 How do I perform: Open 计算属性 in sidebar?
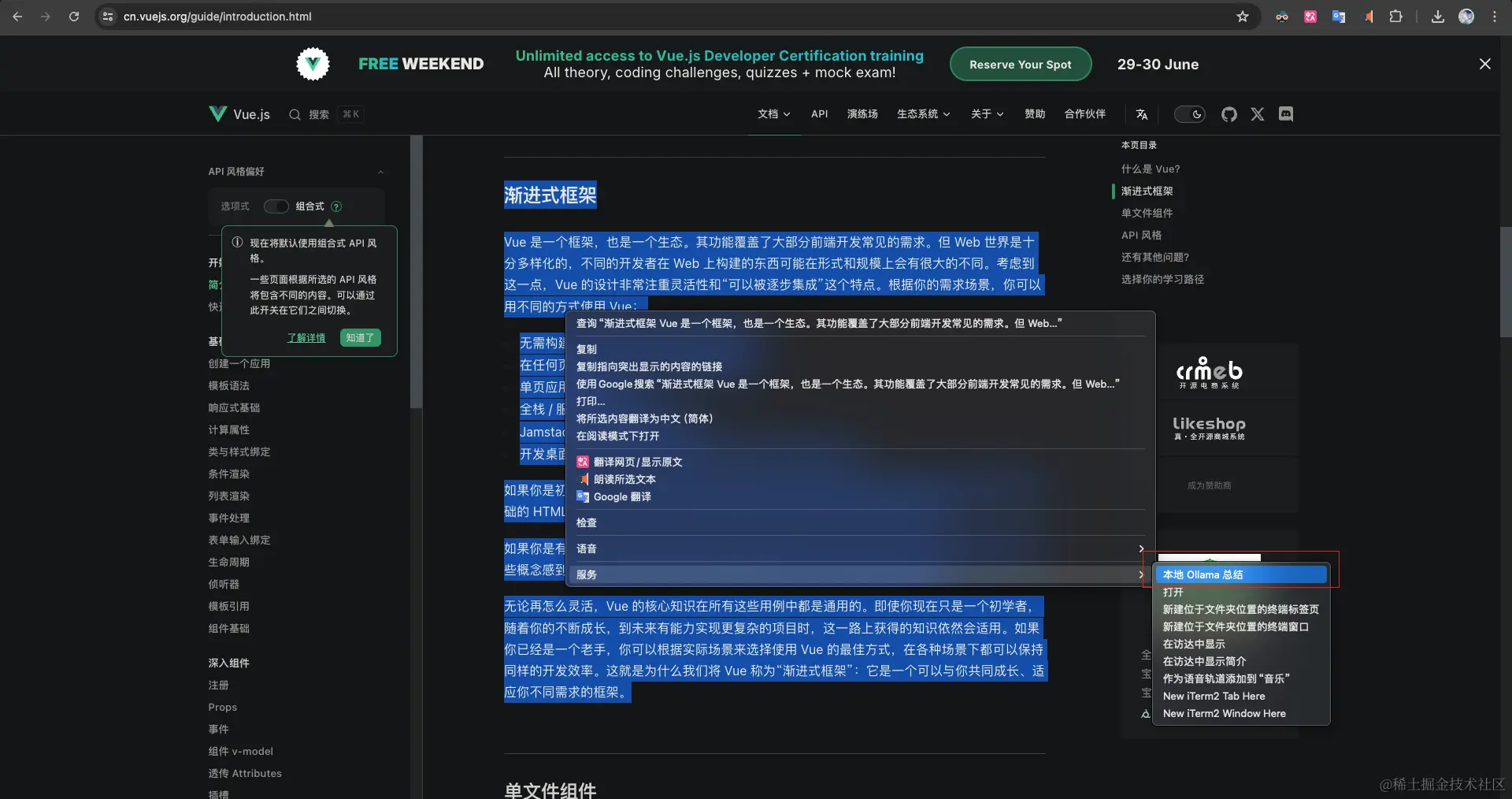pos(228,430)
